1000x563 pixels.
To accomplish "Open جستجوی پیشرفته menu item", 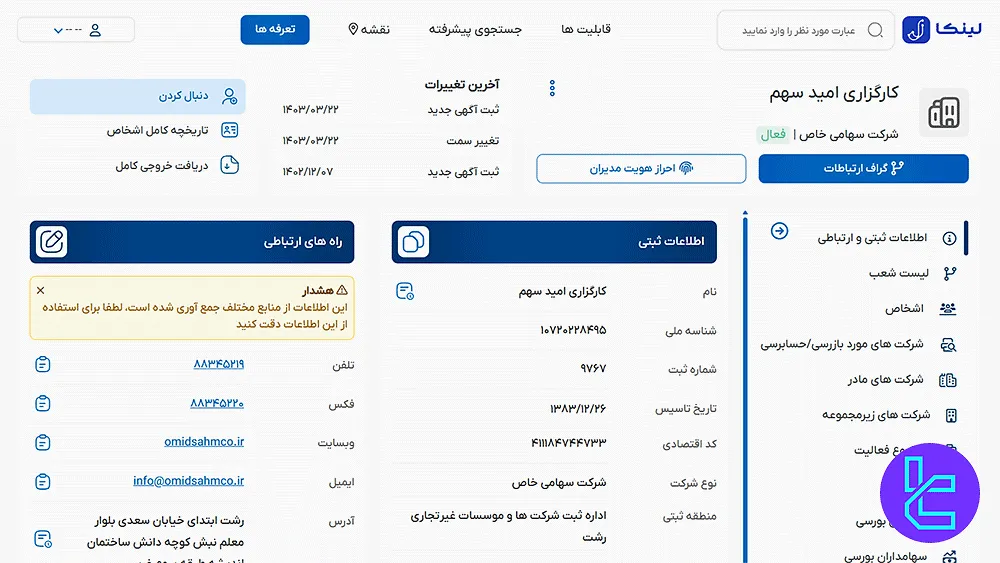I will [475, 29].
